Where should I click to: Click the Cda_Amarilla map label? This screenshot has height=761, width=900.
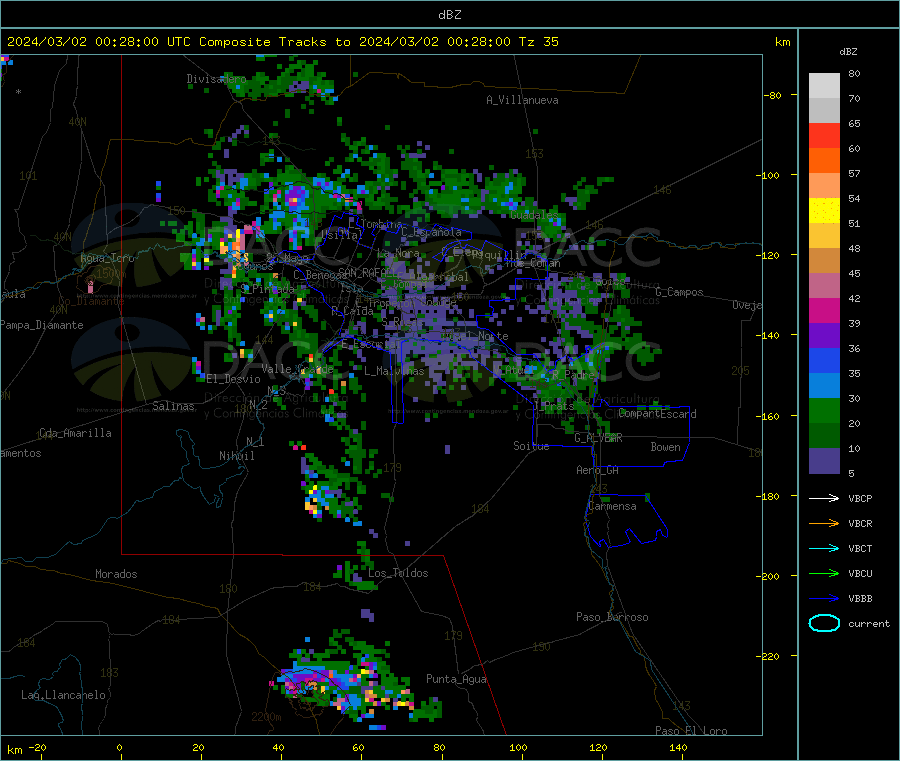coord(75,433)
